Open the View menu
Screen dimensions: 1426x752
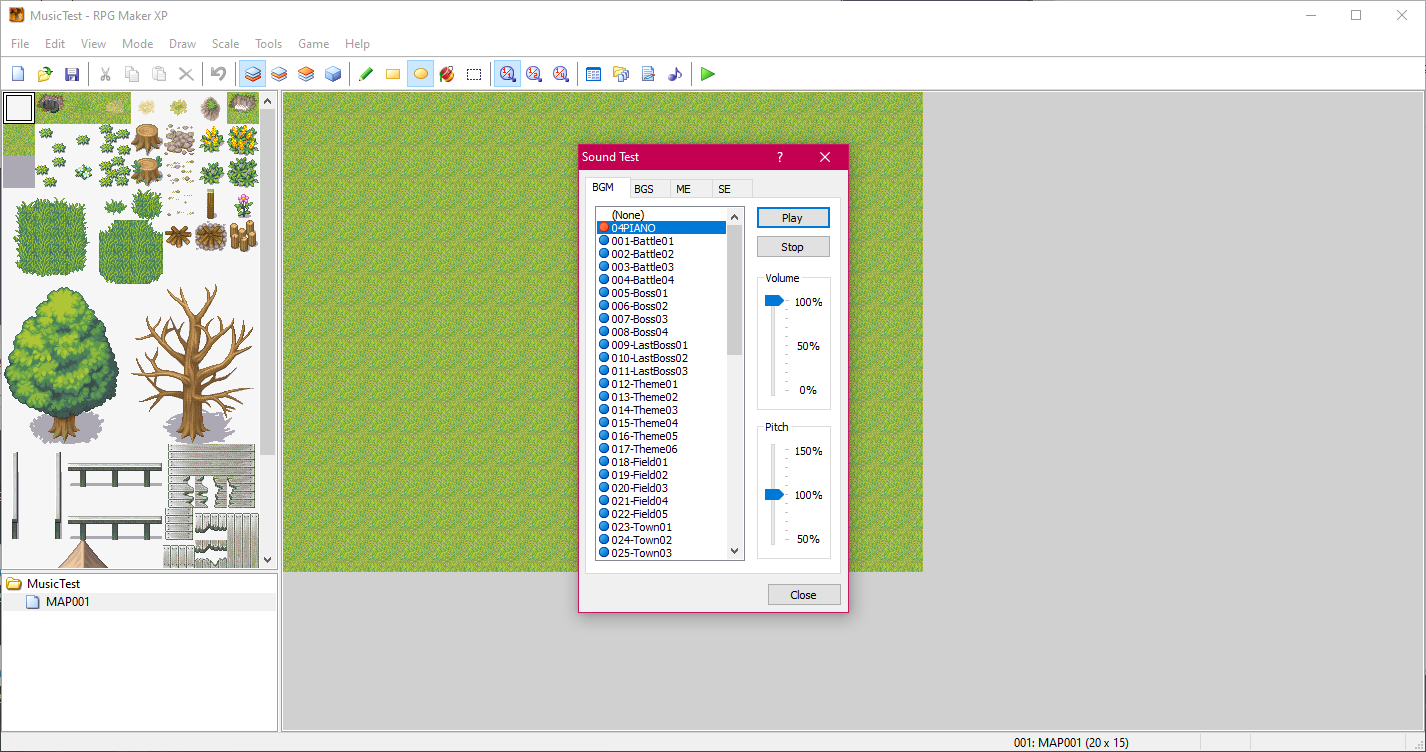pos(93,44)
